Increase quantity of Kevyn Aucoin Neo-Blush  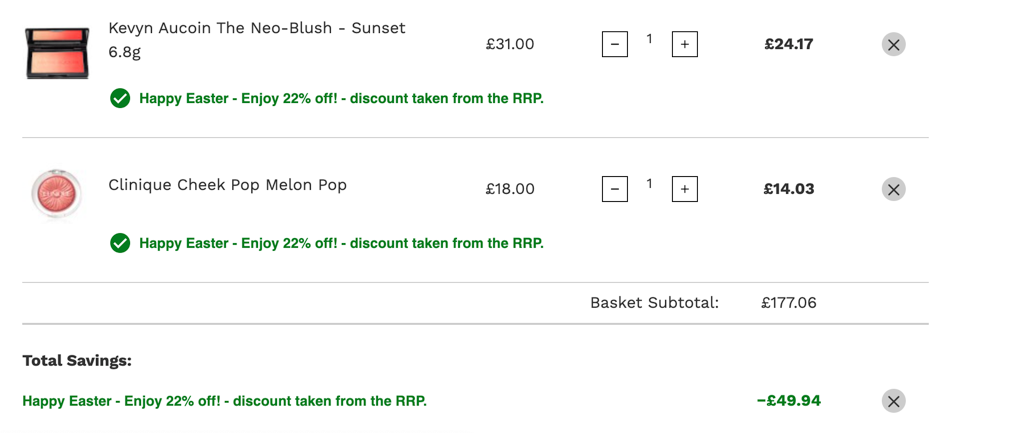pos(684,44)
